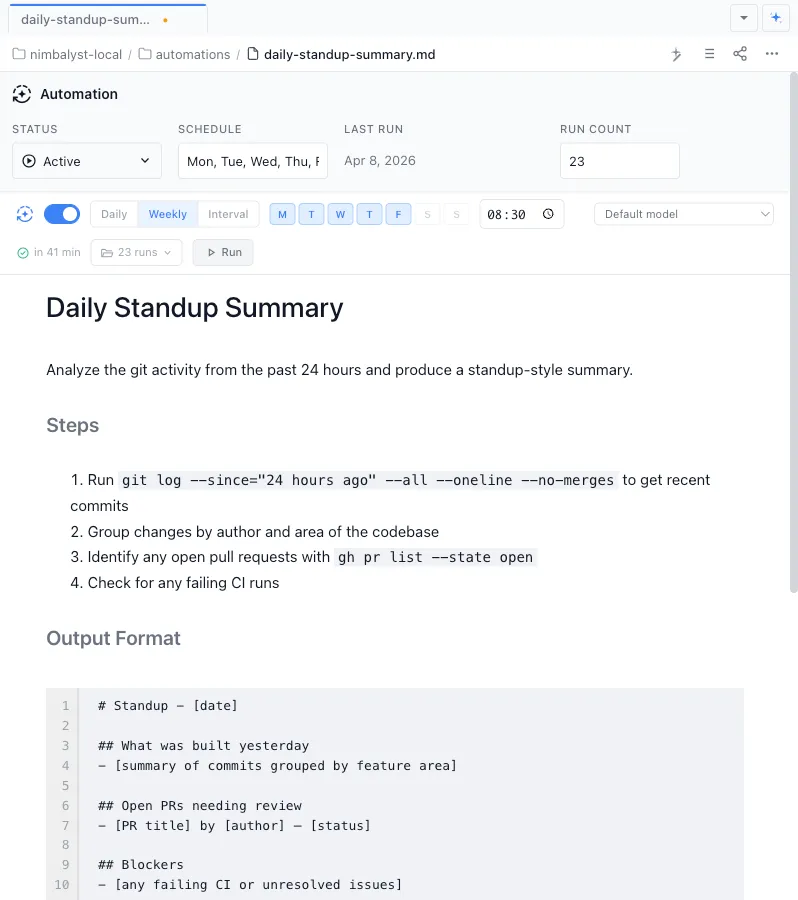
Task: Click the lightning bolt icon in toolbar
Action: [677, 54]
